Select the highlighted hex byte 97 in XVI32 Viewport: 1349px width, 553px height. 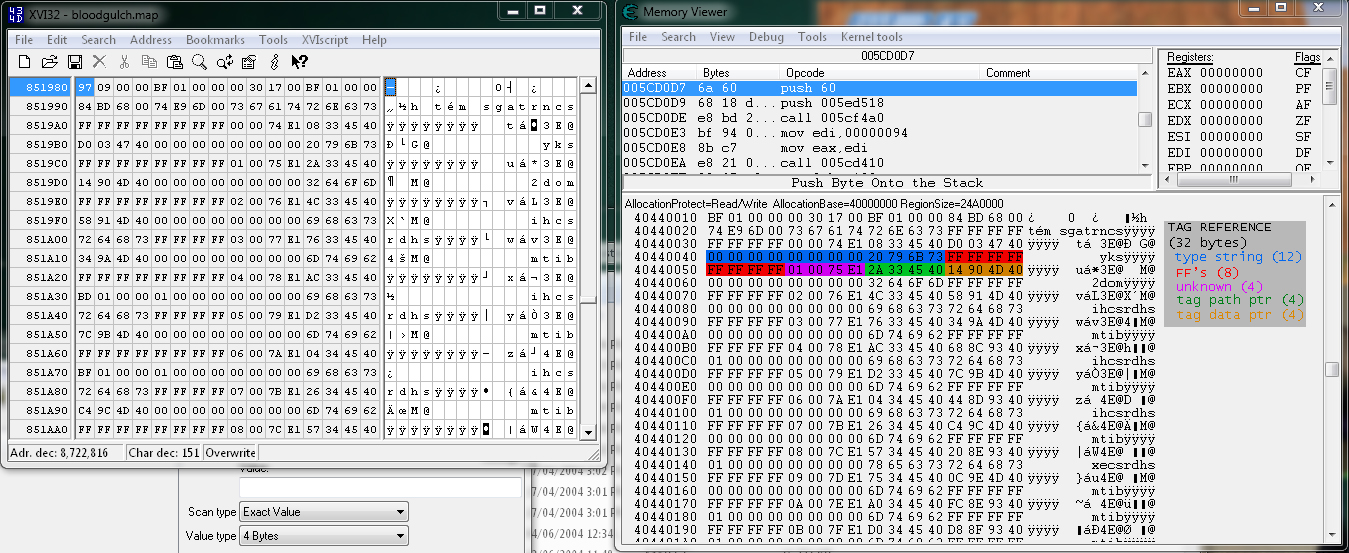click(83, 88)
